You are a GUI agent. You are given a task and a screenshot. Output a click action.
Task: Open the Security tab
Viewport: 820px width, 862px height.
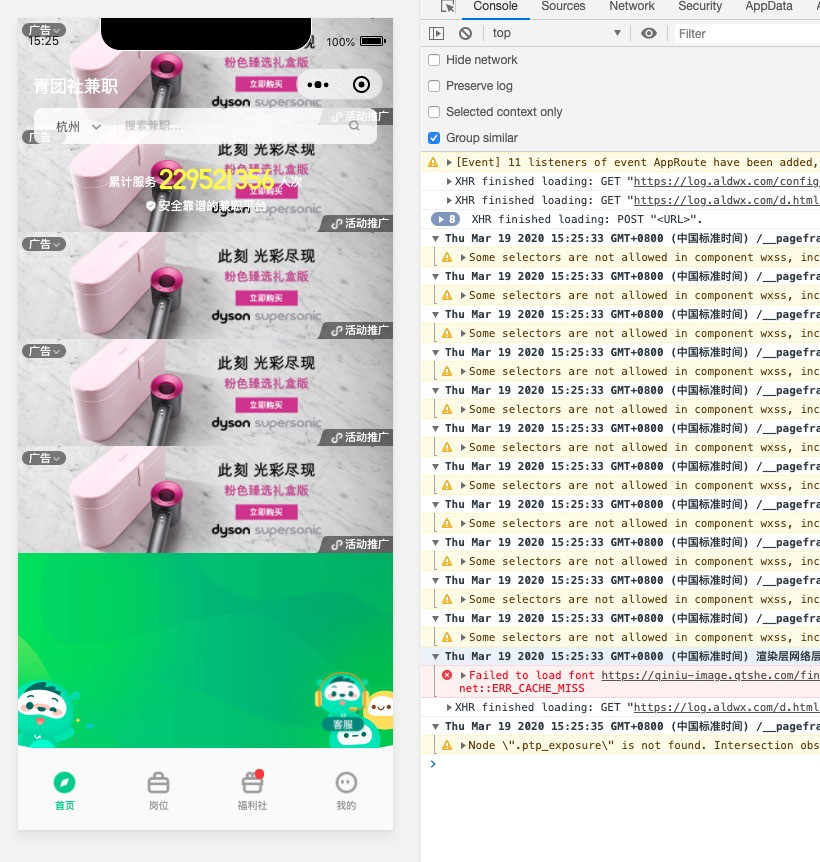[x=700, y=7]
